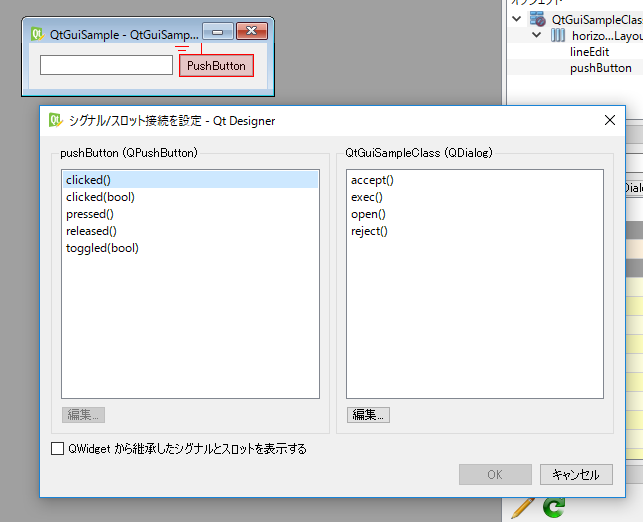This screenshot has height=522, width=643.
Task: Minimize the QtGuiSample form window
Action: tap(218, 31)
